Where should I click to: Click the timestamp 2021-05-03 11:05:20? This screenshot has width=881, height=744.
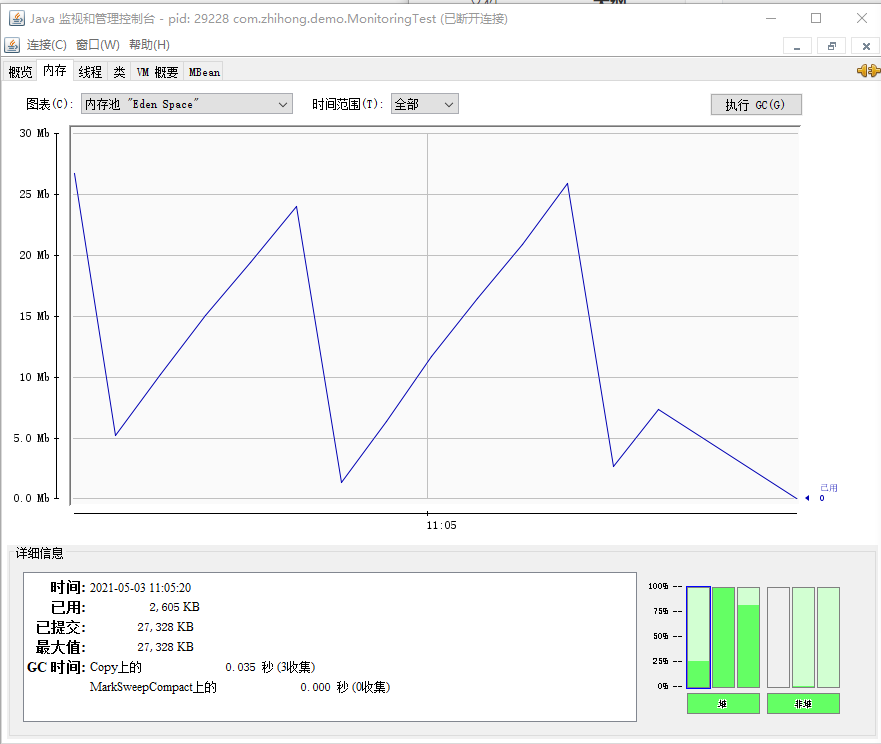tap(140, 588)
